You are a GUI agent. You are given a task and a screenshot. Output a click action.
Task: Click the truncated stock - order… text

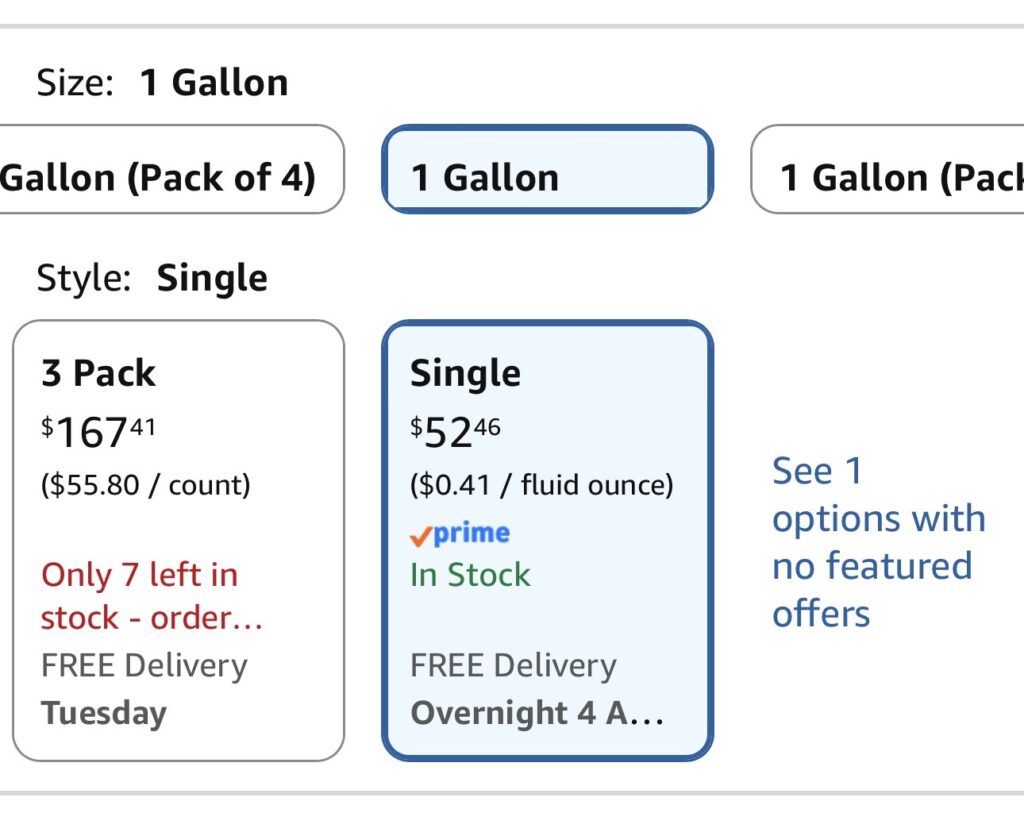pyautogui.click(x=152, y=618)
